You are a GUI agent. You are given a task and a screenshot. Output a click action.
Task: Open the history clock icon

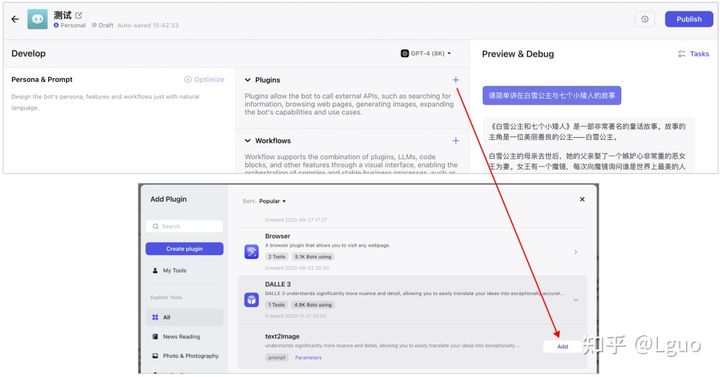[645, 19]
